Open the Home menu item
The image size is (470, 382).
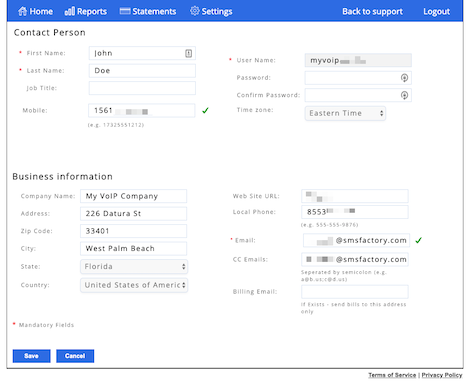click(35, 11)
